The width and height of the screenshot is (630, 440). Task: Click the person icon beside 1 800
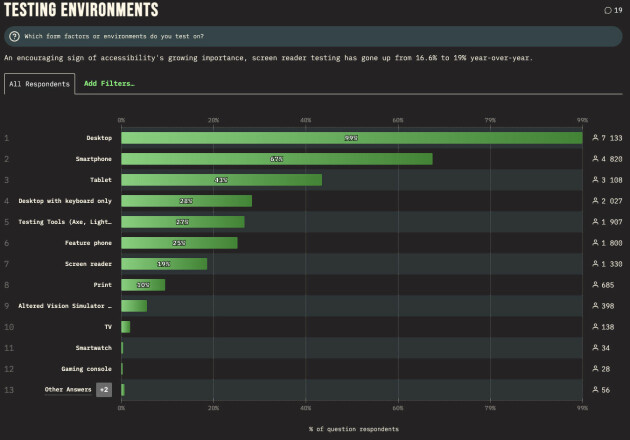595,243
